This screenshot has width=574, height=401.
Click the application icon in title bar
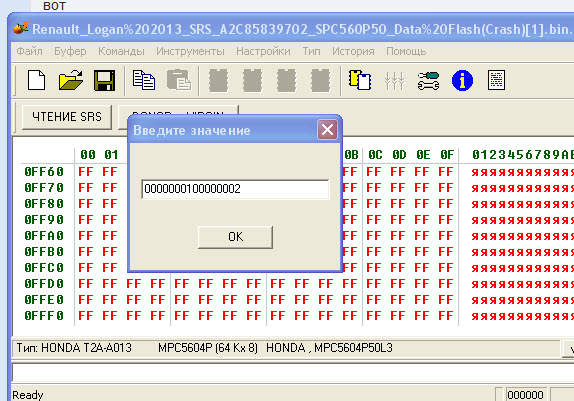pos(20,28)
